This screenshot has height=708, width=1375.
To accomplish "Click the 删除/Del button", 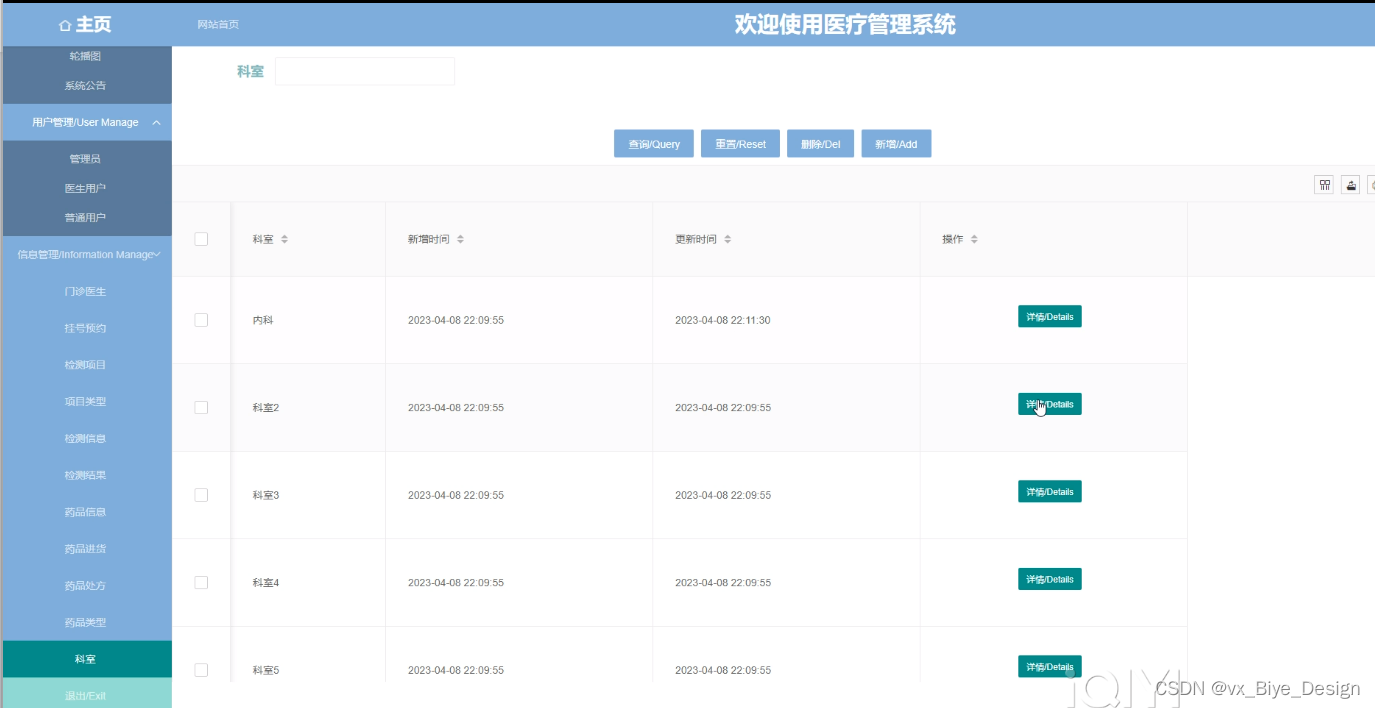I will pos(820,144).
